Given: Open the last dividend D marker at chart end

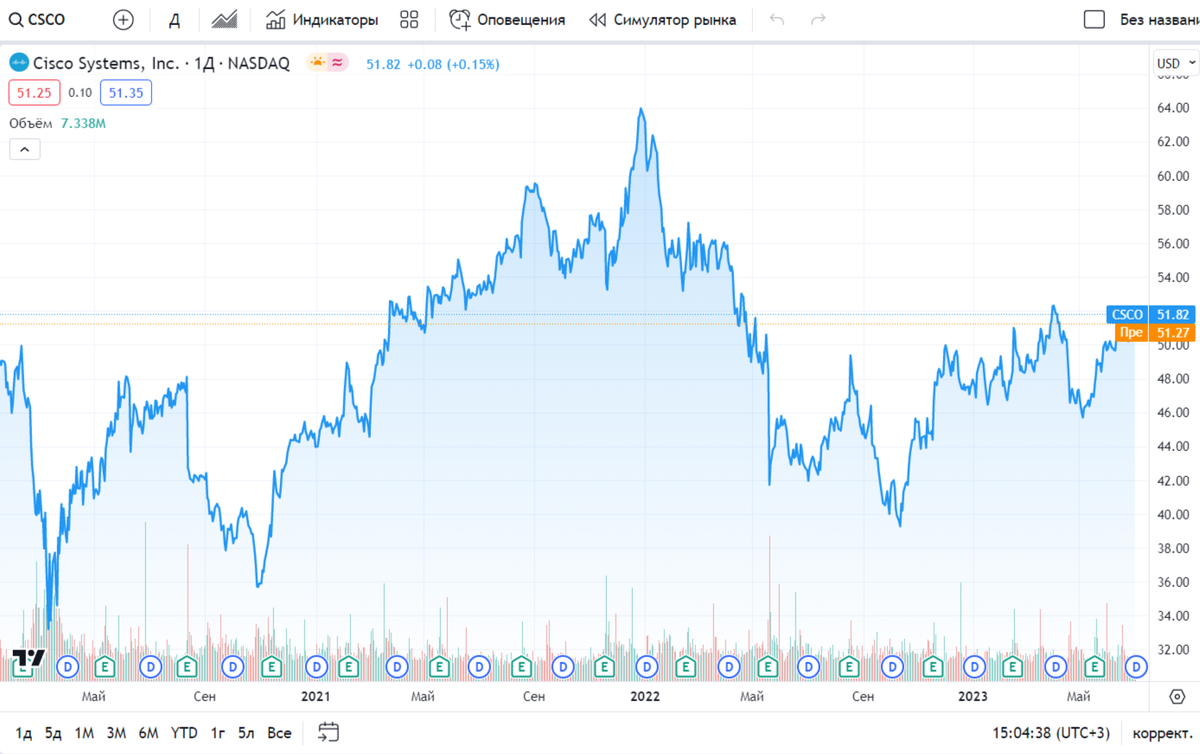Looking at the screenshot, I should (x=1136, y=665).
